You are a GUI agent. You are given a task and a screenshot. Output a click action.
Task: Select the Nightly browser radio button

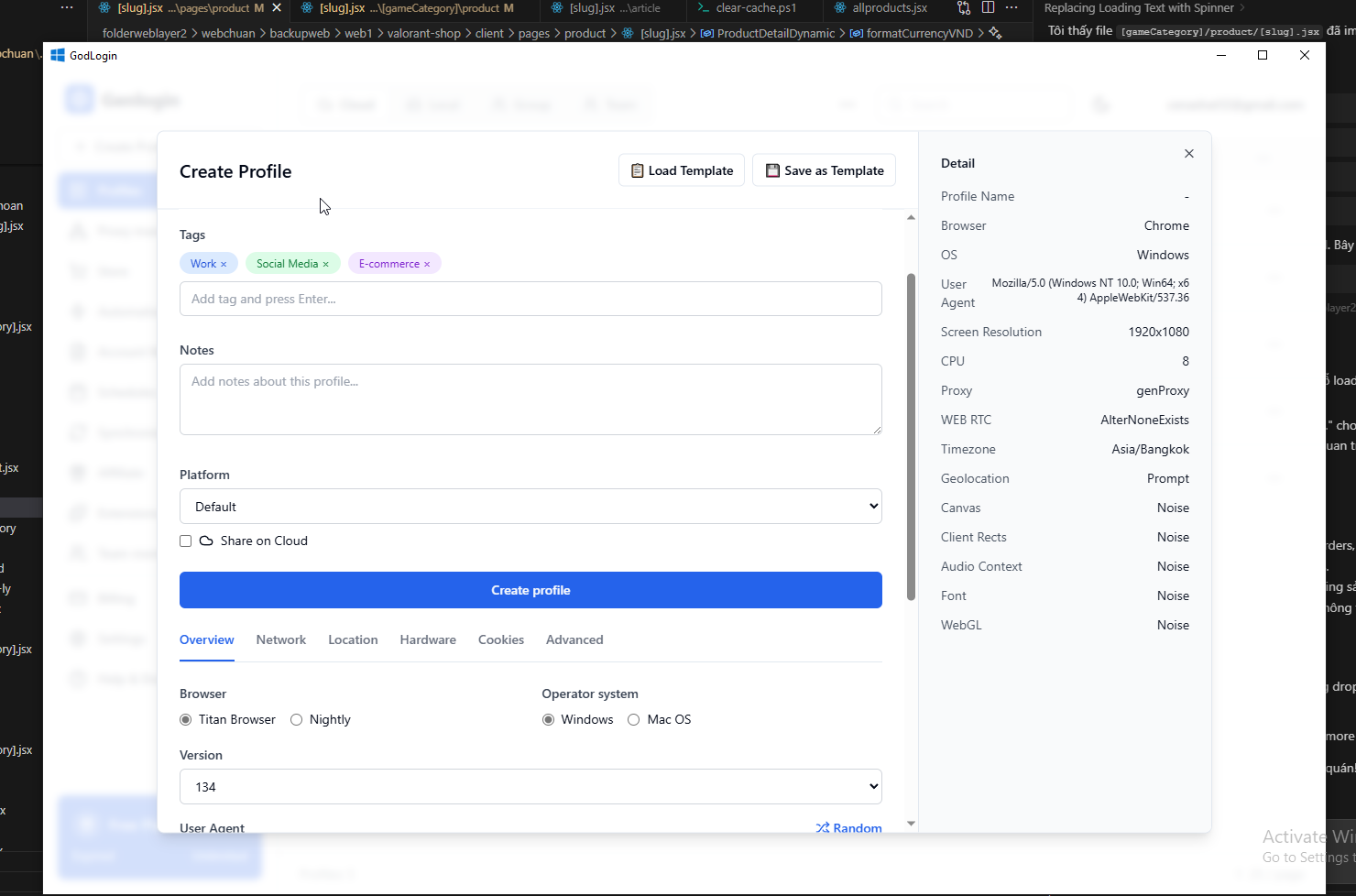coord(297,720)
